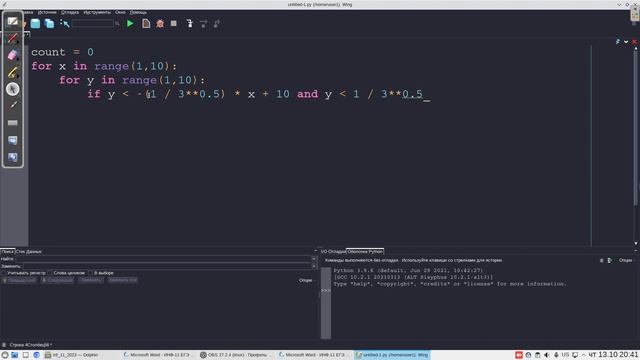Toggle the Слова целиком checkbox

point(50,273)
